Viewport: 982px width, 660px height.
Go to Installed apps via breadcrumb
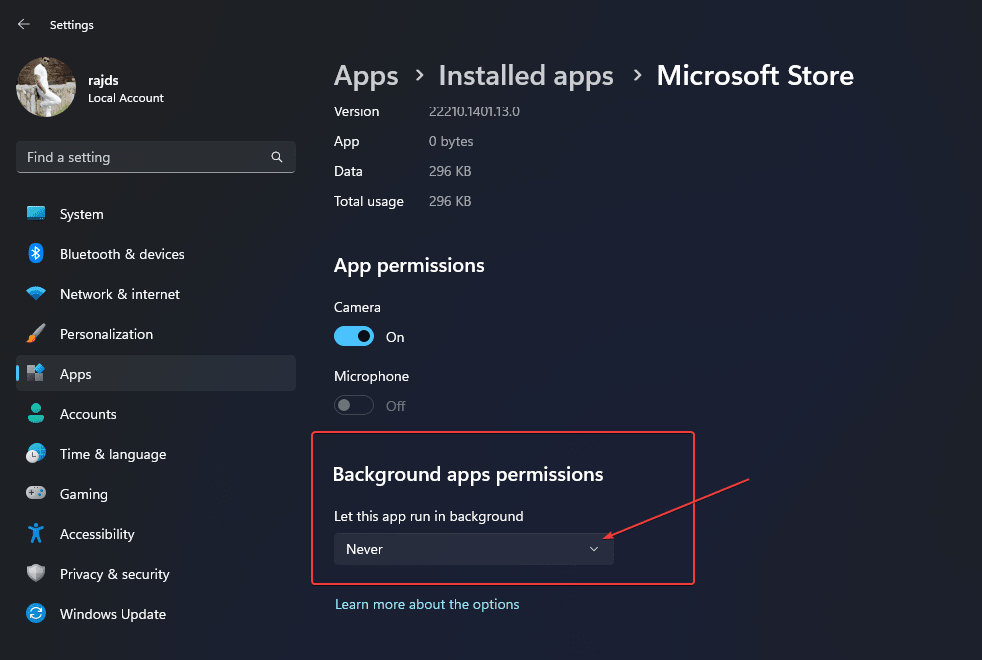525,75
